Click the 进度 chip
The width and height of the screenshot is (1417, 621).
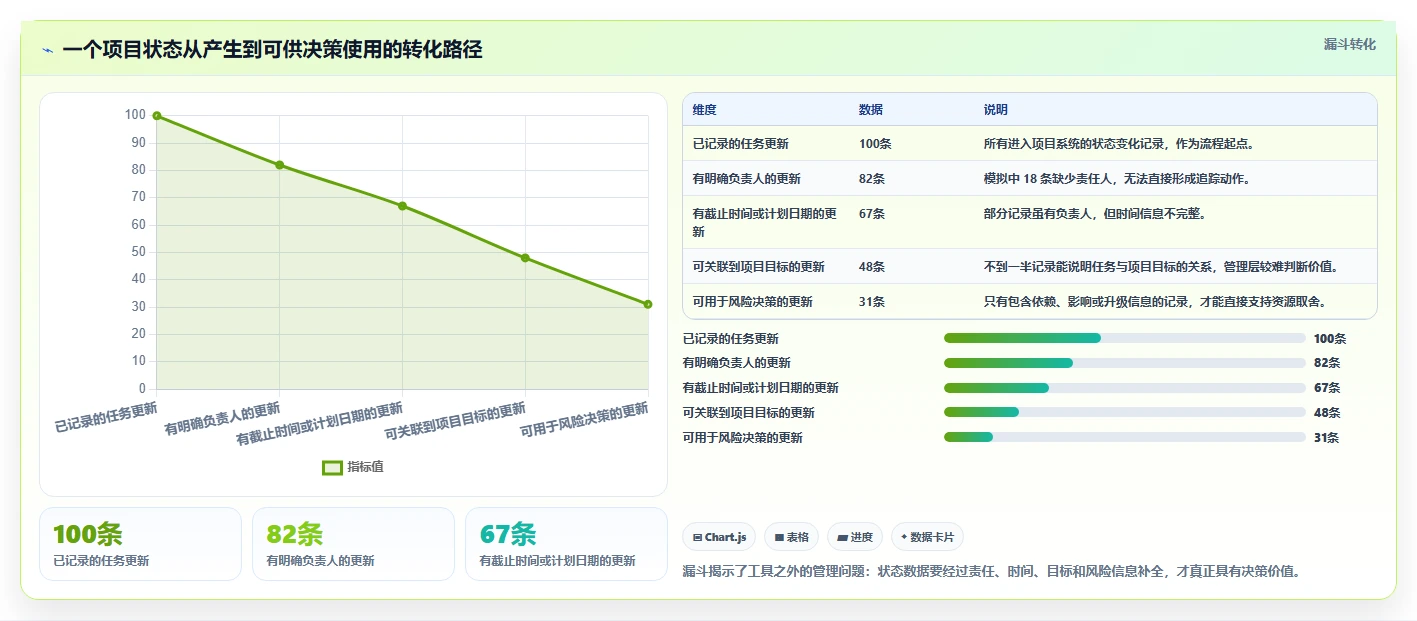tap(855, 537)
